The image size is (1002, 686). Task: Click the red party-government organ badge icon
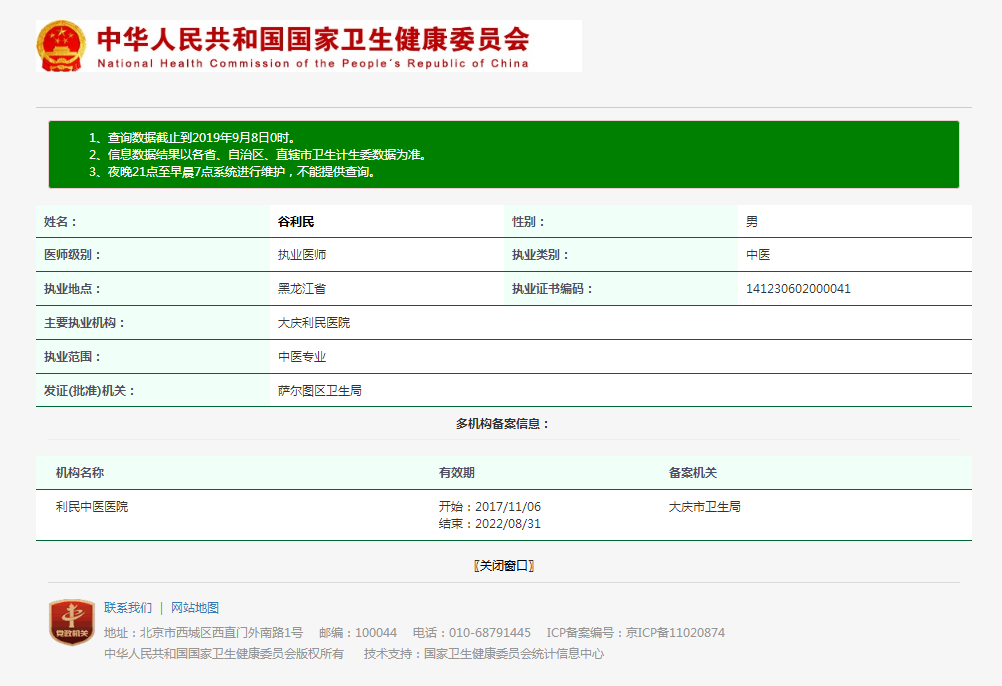[x=72, y=621]
